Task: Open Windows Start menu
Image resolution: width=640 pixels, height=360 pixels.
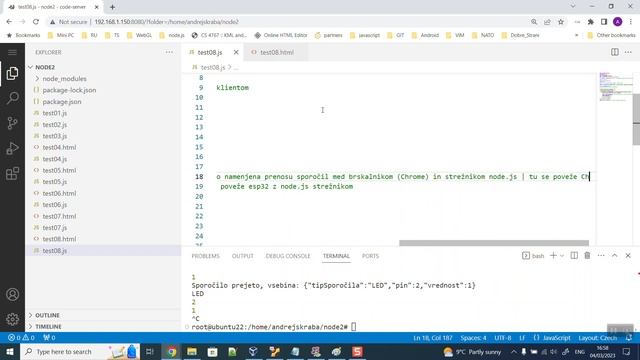Action: pos(9,351)
